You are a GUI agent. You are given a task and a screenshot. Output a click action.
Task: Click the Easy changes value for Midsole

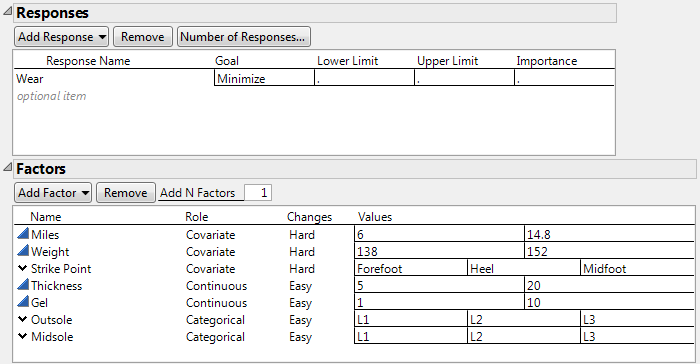click(x=300, y=337)
